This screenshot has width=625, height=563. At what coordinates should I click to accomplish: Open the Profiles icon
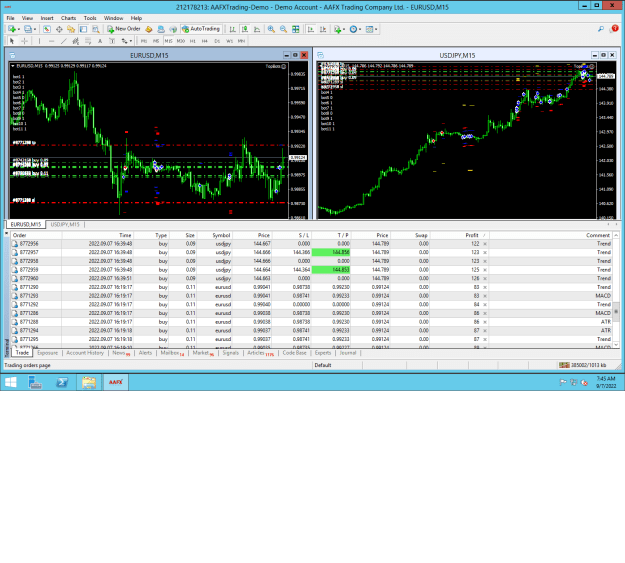pos(28,29)
